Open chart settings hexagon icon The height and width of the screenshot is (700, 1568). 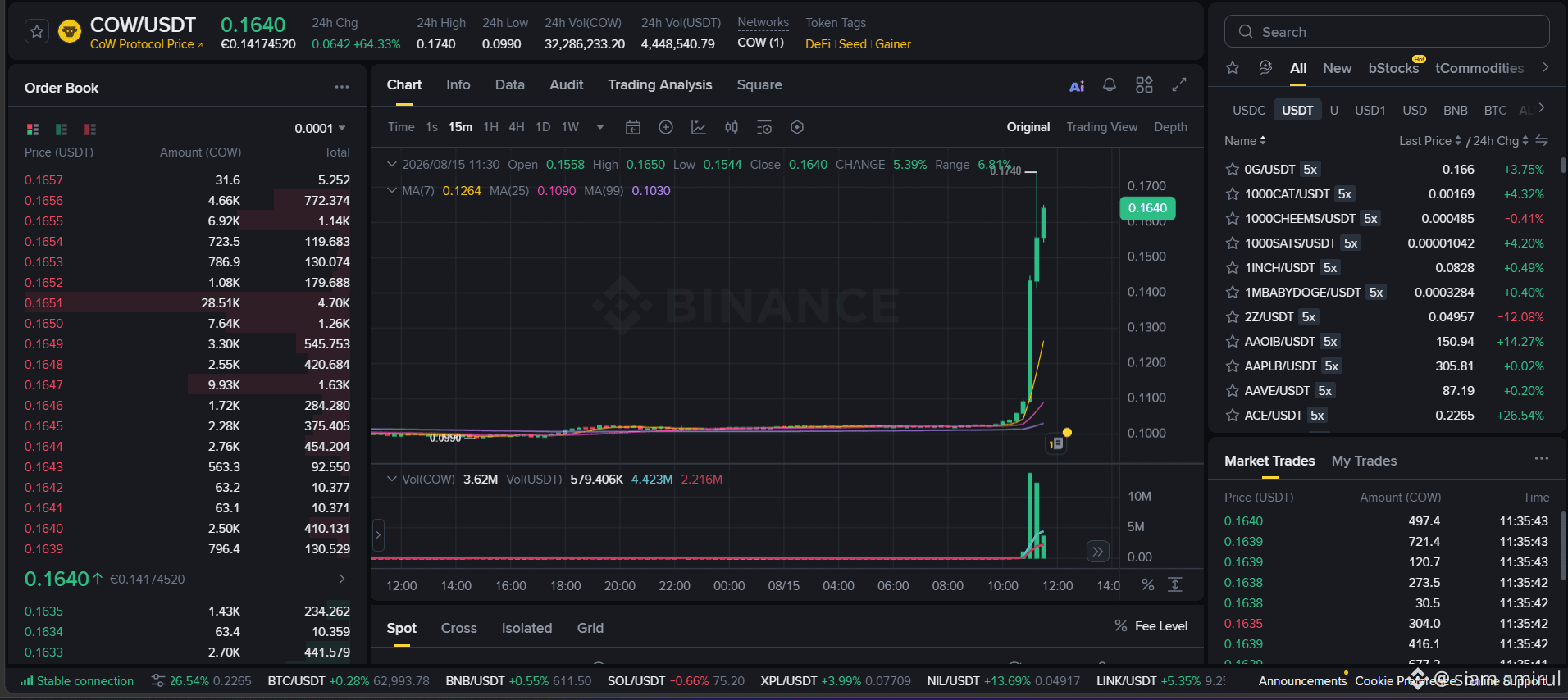(x=797, y=127)
